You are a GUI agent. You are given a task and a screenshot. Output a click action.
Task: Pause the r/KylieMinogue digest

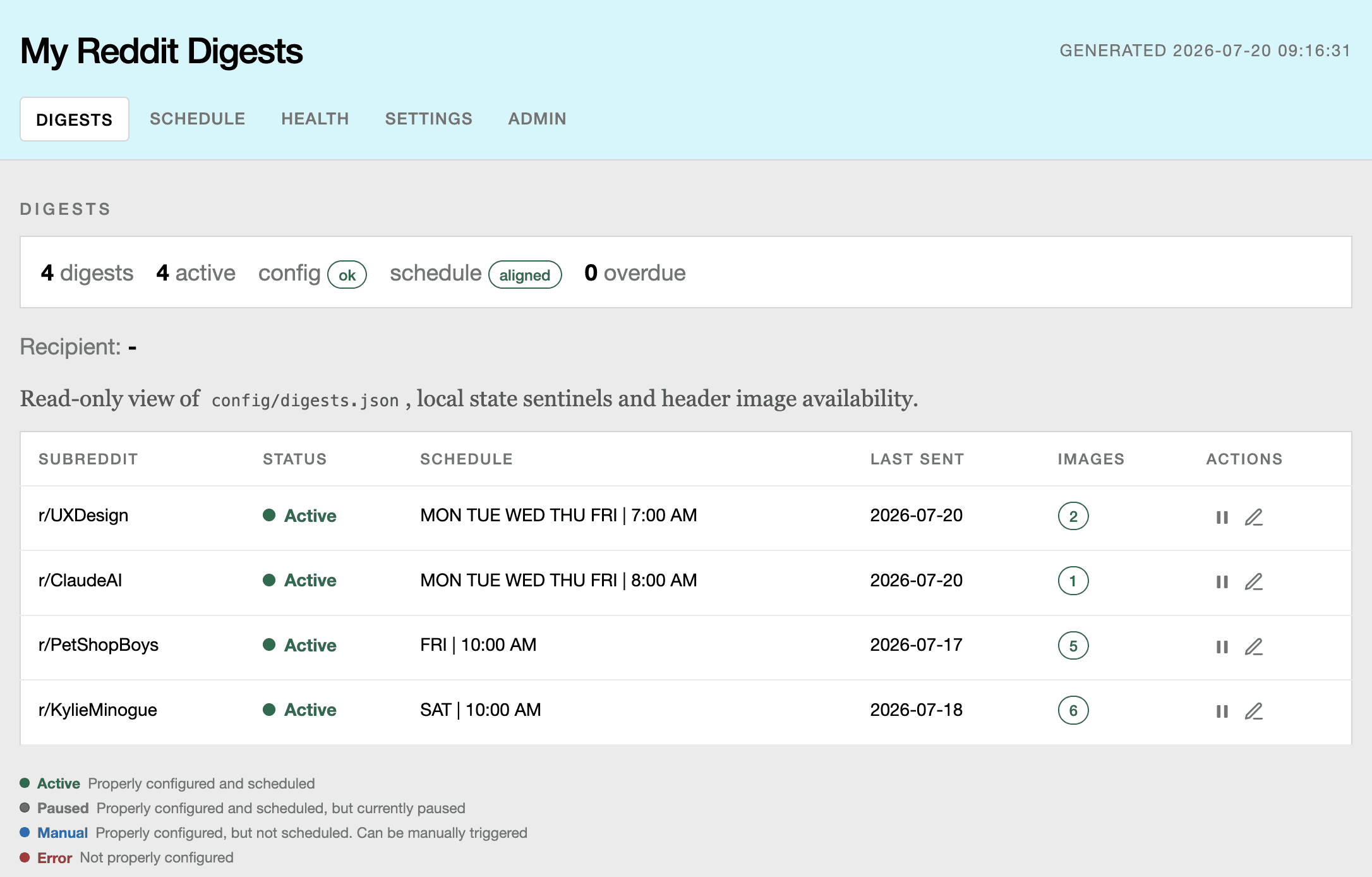click(1222, 711)
